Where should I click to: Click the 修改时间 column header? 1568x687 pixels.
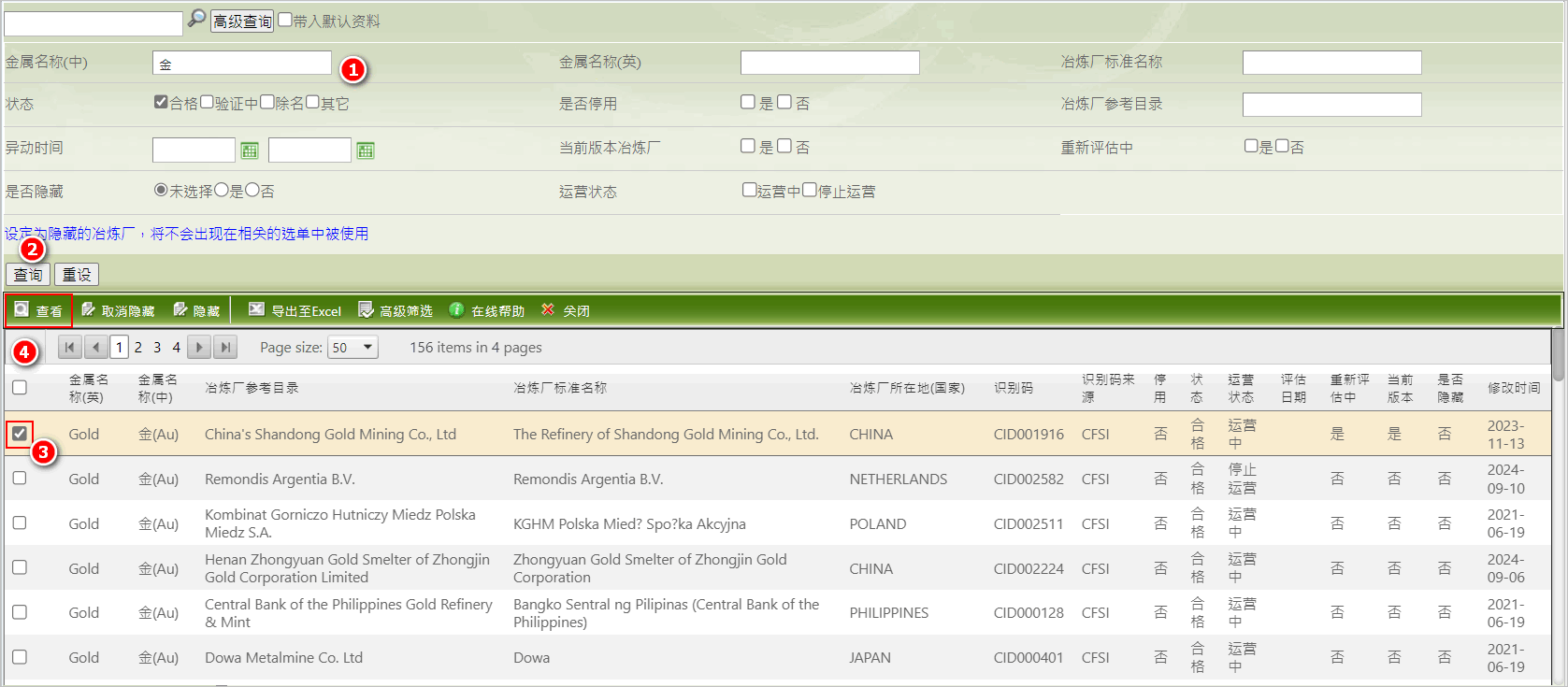(1514, 388)
